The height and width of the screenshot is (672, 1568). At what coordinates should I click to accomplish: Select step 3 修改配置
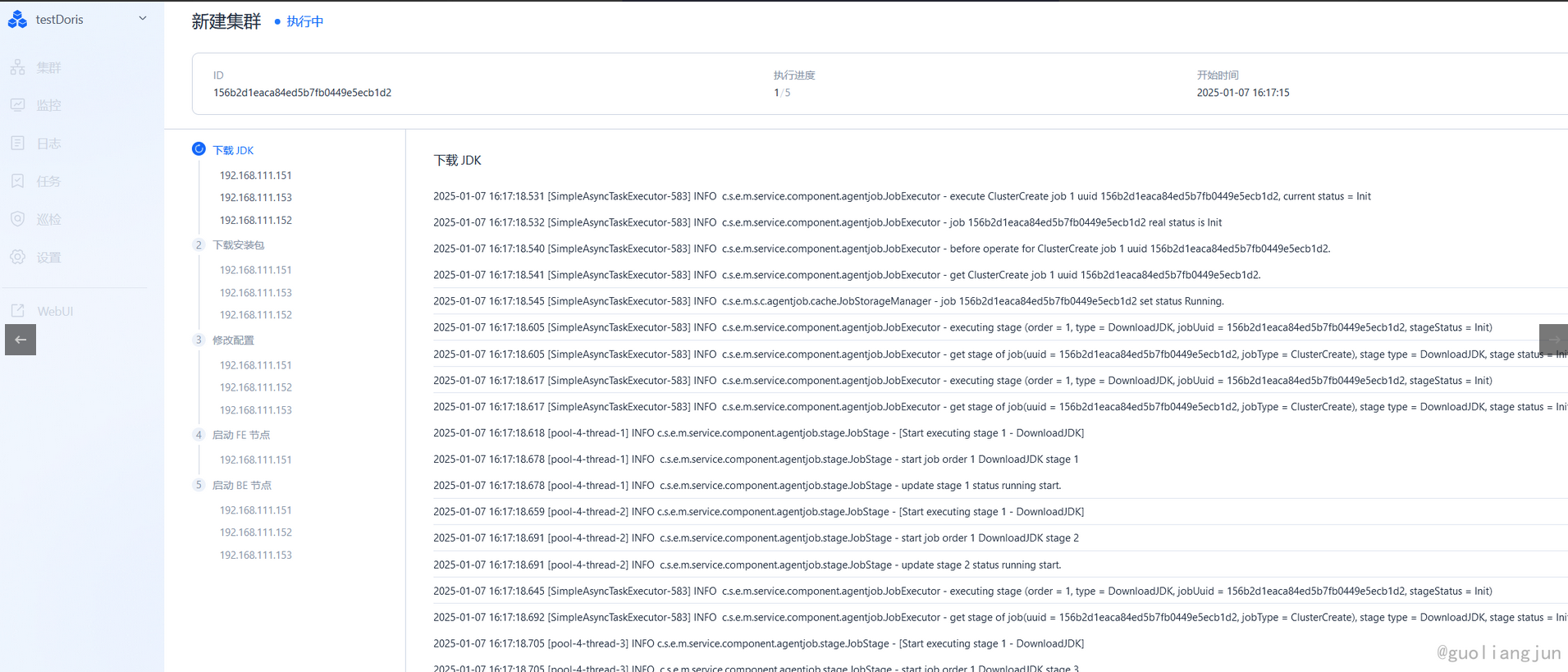click(233, 340)
